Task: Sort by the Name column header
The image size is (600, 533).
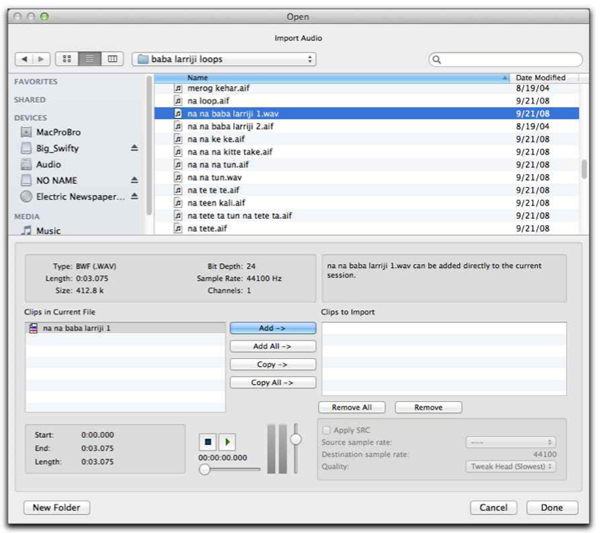Action: coord(332,78)
